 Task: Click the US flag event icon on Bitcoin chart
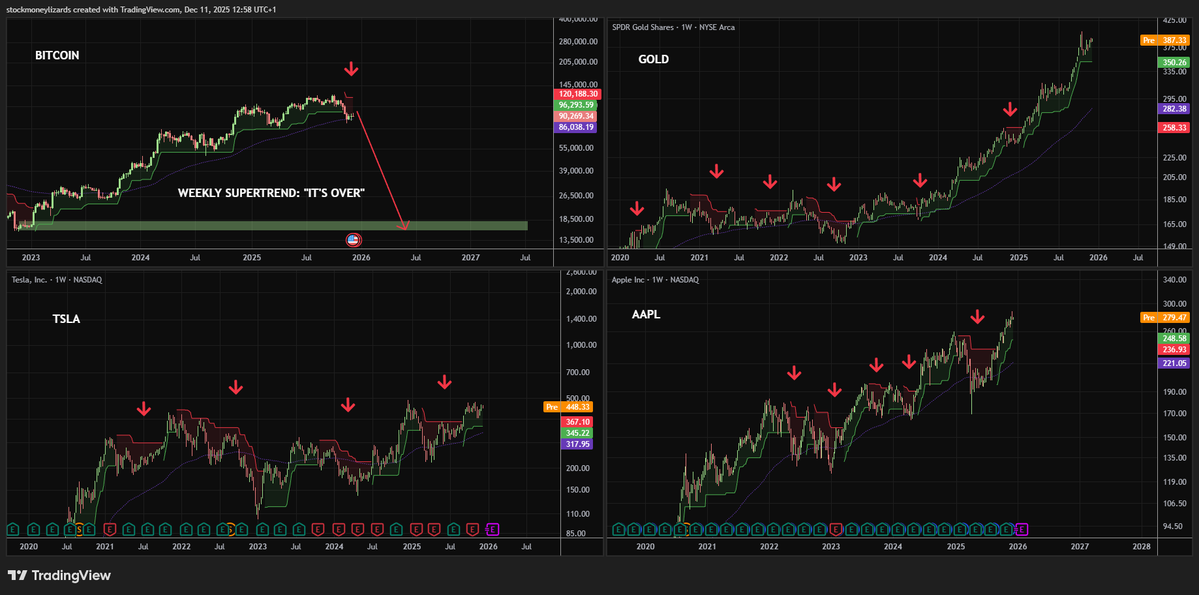353,240
